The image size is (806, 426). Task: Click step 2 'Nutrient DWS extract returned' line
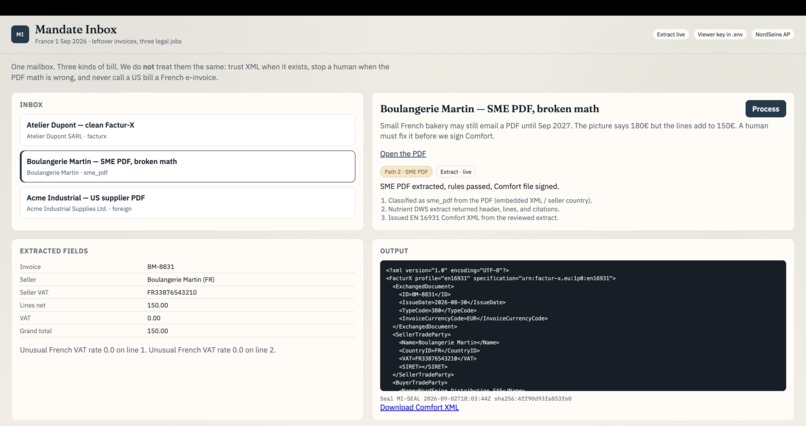[470, 209]
